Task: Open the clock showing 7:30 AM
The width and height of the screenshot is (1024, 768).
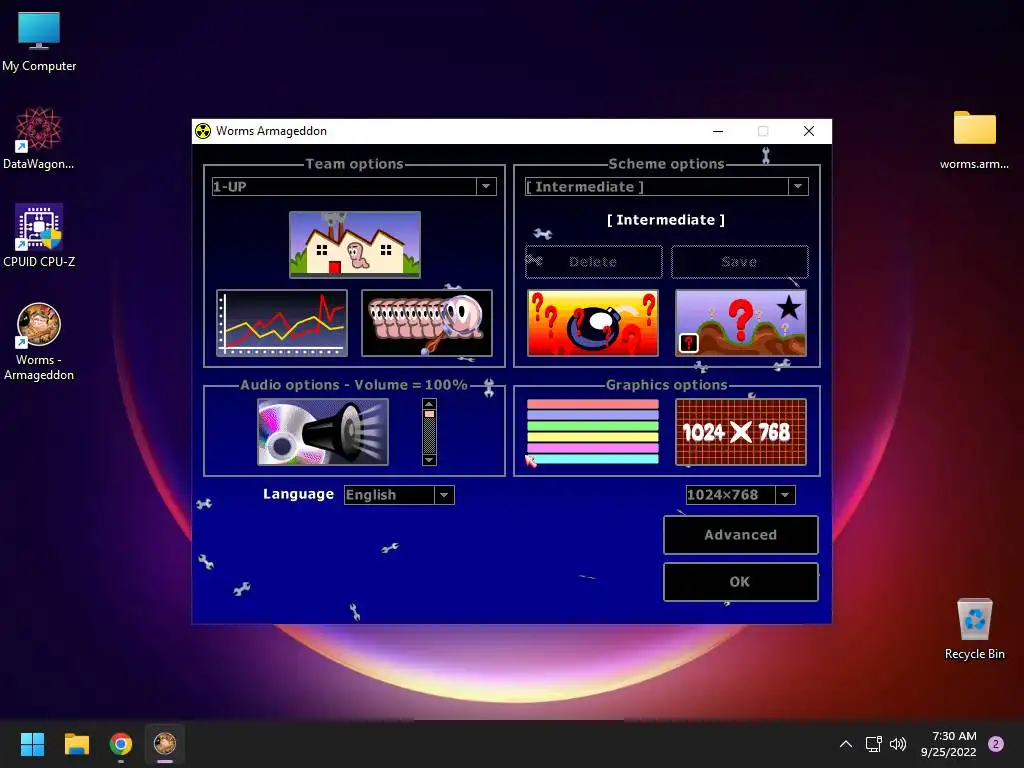Action: (948, 744)
